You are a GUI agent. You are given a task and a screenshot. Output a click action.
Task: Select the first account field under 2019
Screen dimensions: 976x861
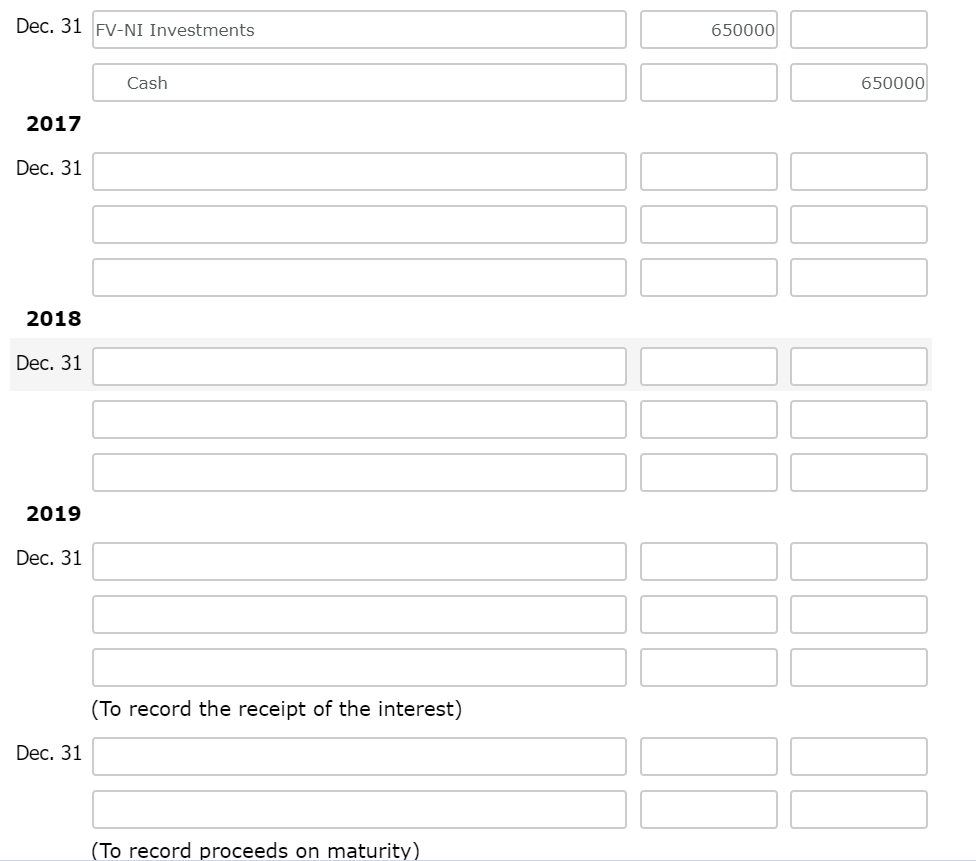pos(358,561)
